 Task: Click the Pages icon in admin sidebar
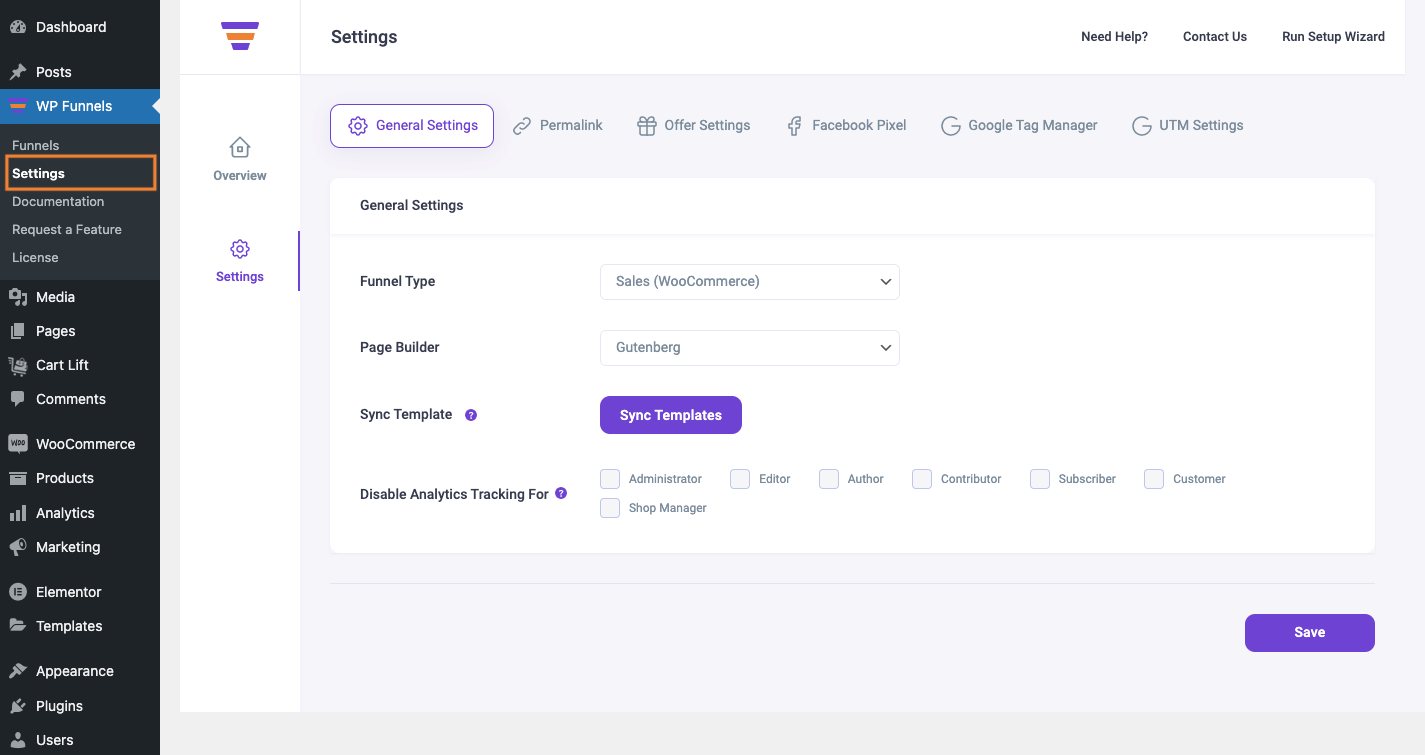coord(18,331)
